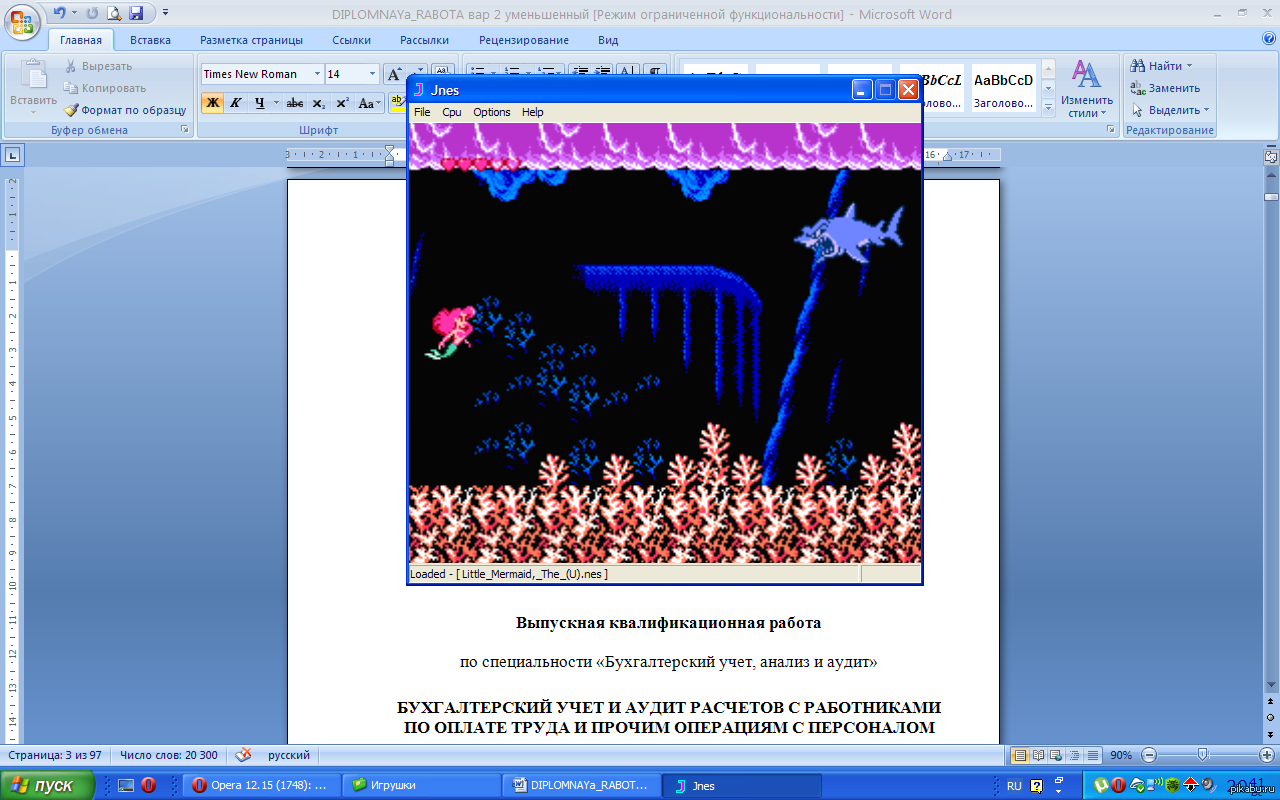Click the русский language indicator

(x=289, y=755)
